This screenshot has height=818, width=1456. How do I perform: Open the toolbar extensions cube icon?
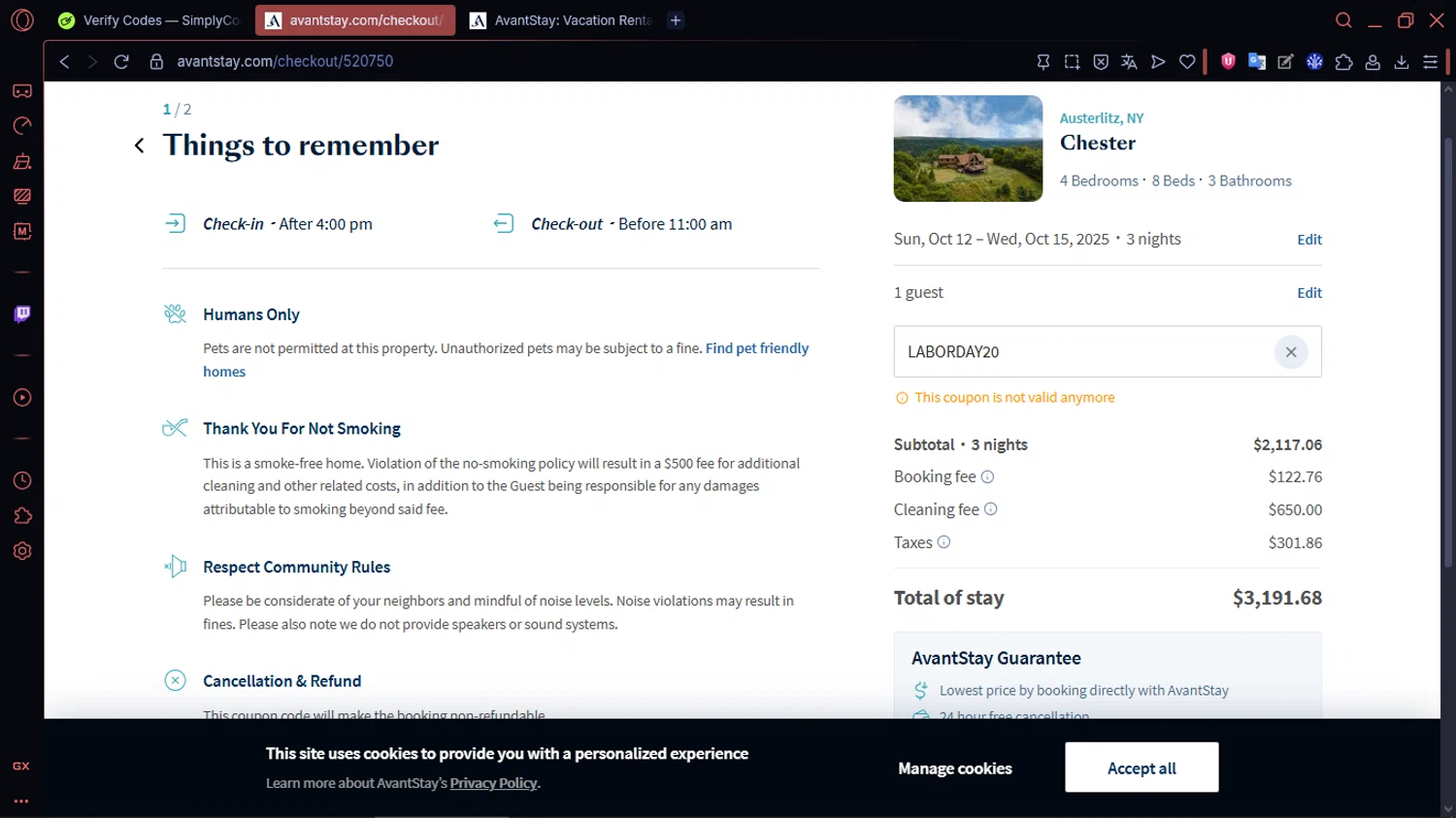(x=1343, y=61)
